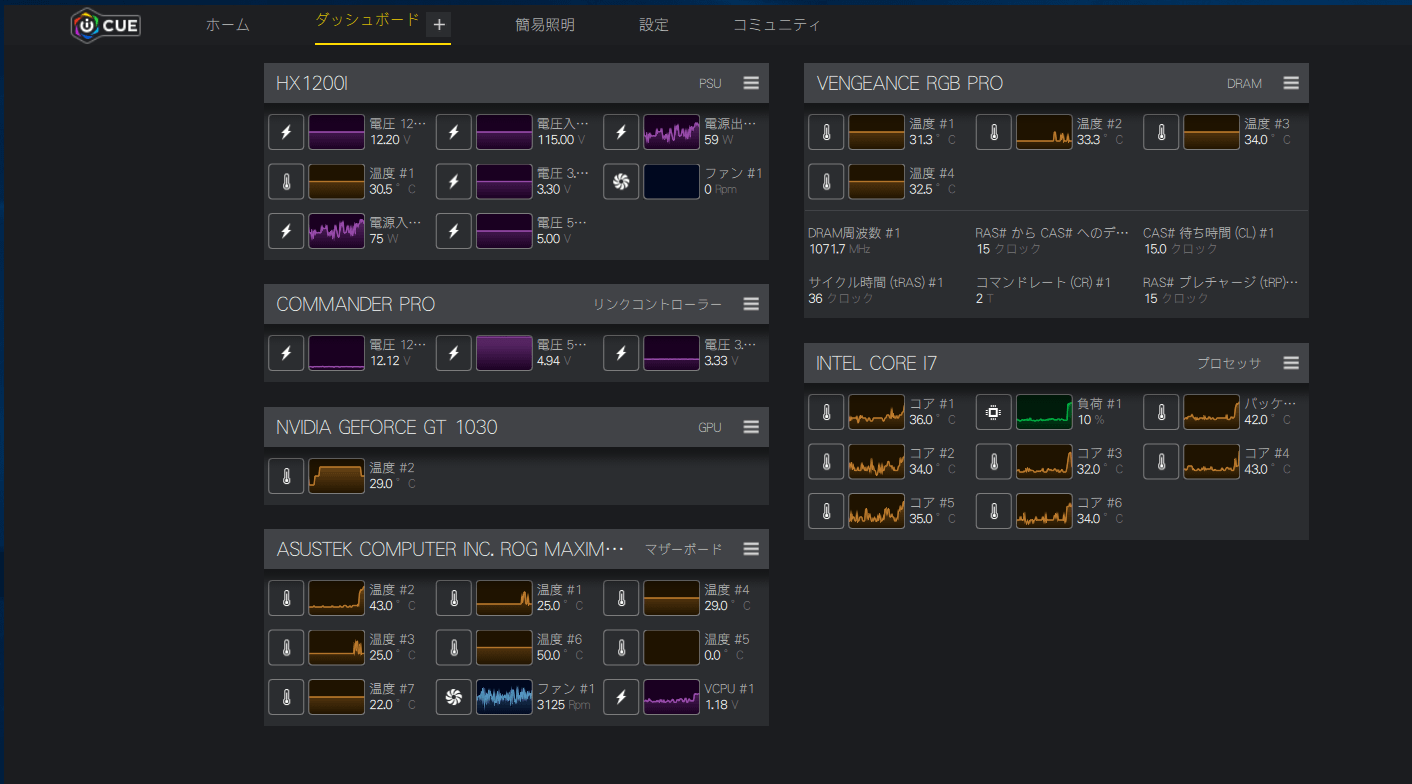1412x784 pixels.
Task: Open HX1200I panel hamburger menu
Action: pos(751,83)
